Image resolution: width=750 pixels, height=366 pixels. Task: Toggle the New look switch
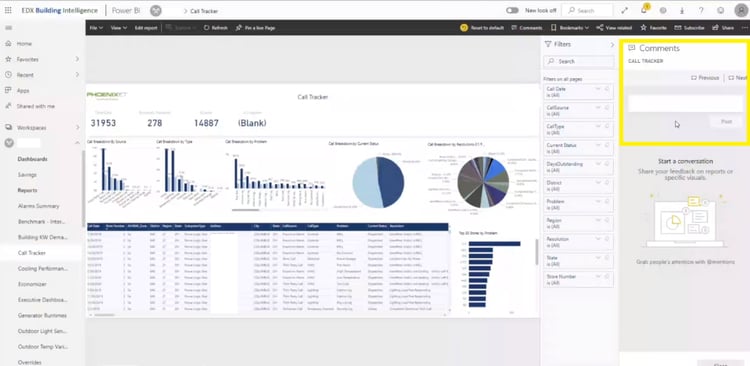(x=512, y=10)
